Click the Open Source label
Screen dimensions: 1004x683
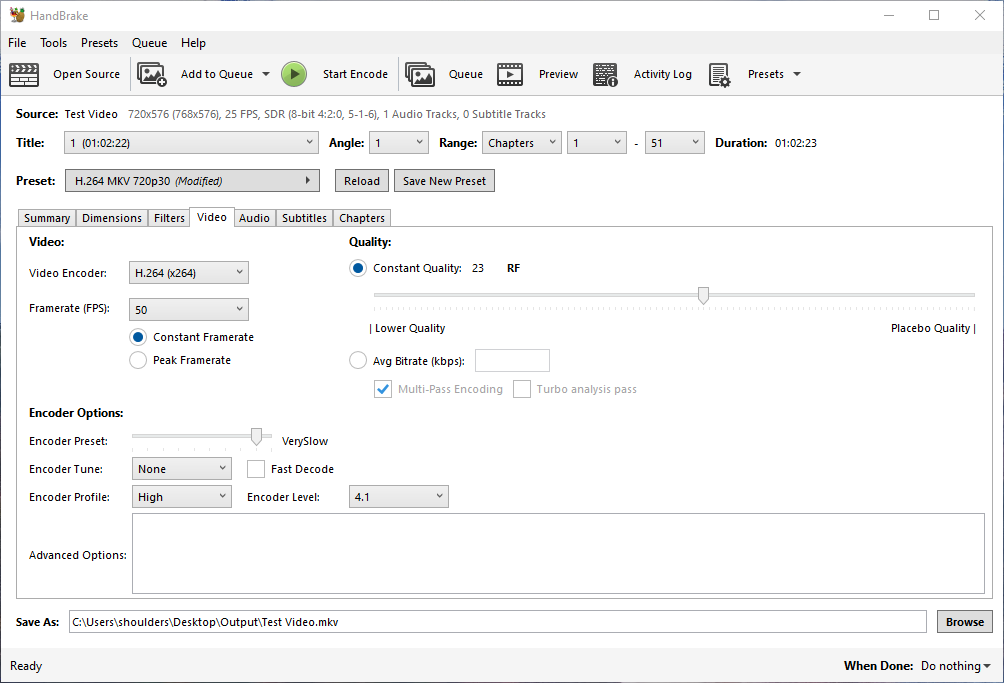pyautogui.click(x=86, y=74)
